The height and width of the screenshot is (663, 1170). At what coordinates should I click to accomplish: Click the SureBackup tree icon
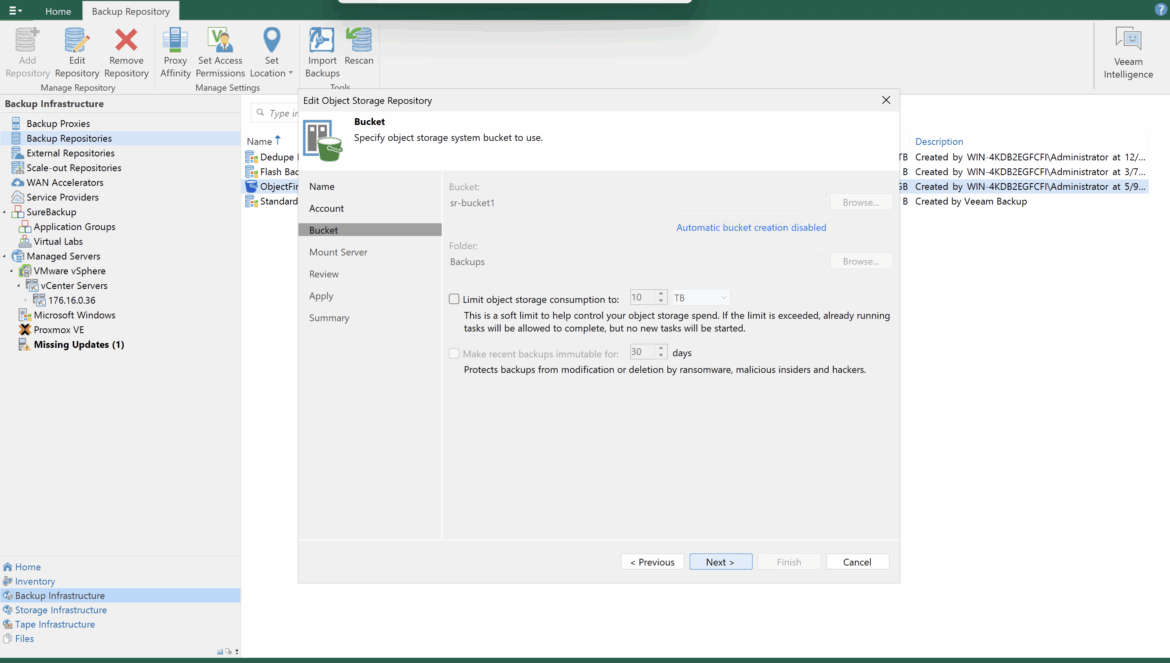[17, 213]
